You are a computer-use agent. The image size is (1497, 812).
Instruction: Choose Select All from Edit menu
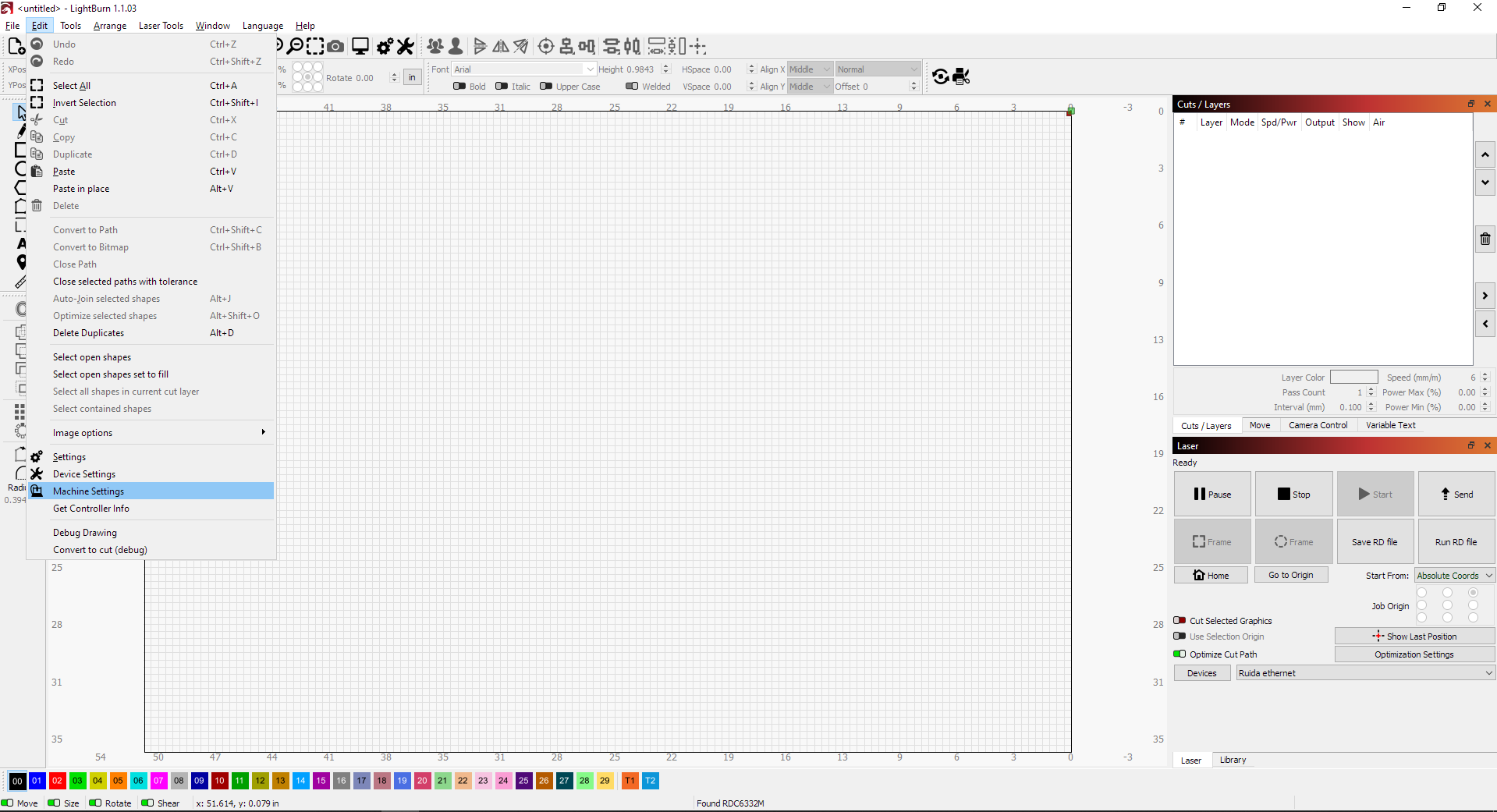(150, 86)
